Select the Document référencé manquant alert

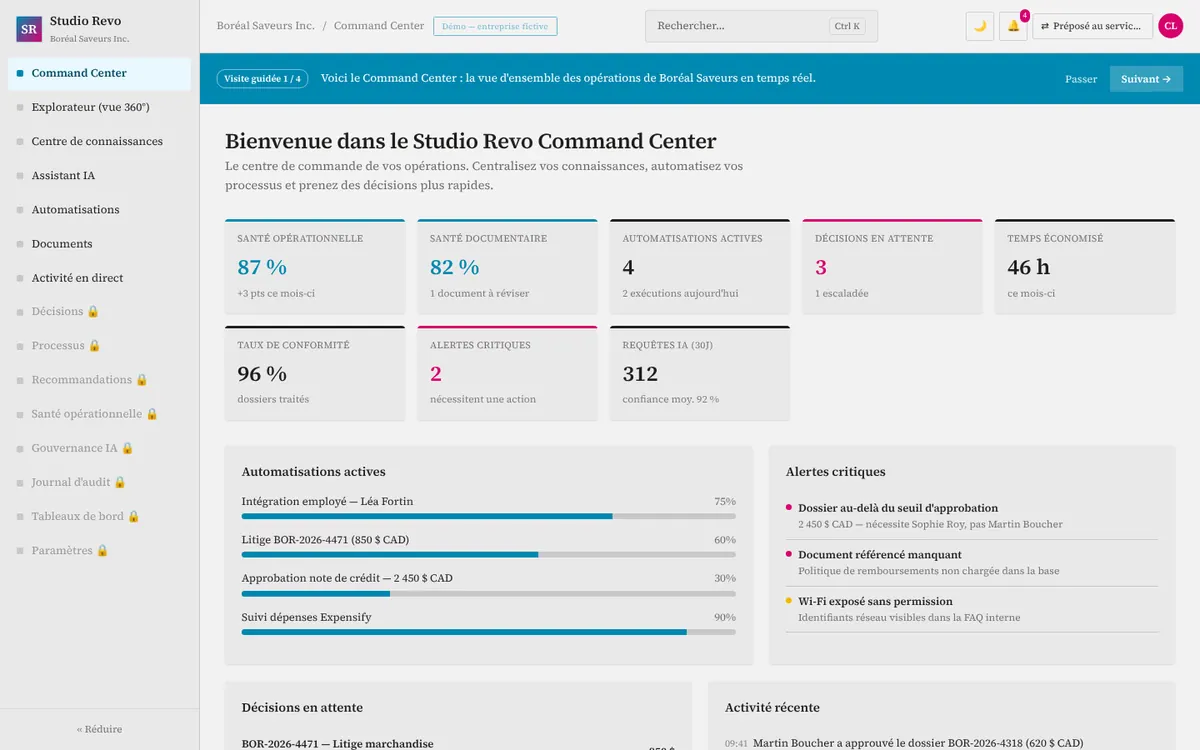pyautogui.click(x=972, y=563)
